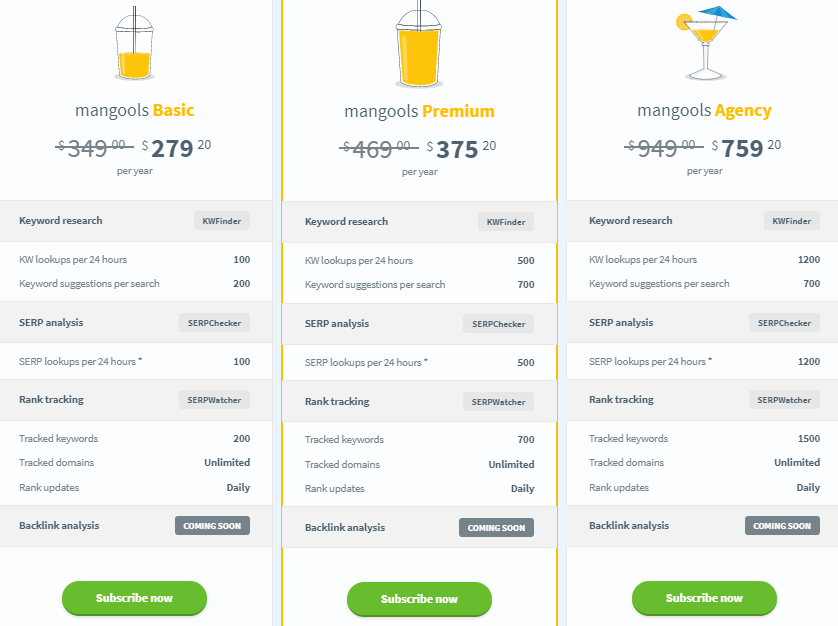The height and width of the screenshot is (626, 838).
Task: Click the crossed-out $949 Agency price
Action: tap(662, 148)
